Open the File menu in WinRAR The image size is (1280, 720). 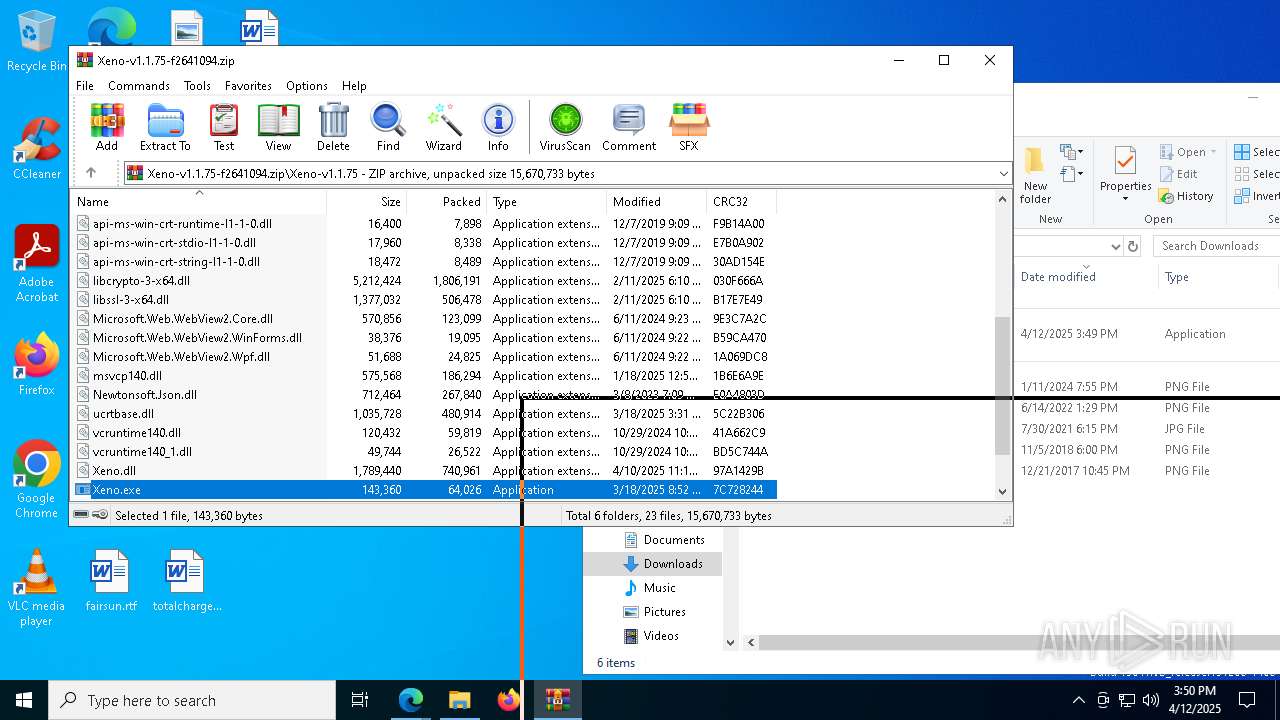pos(85,86)
